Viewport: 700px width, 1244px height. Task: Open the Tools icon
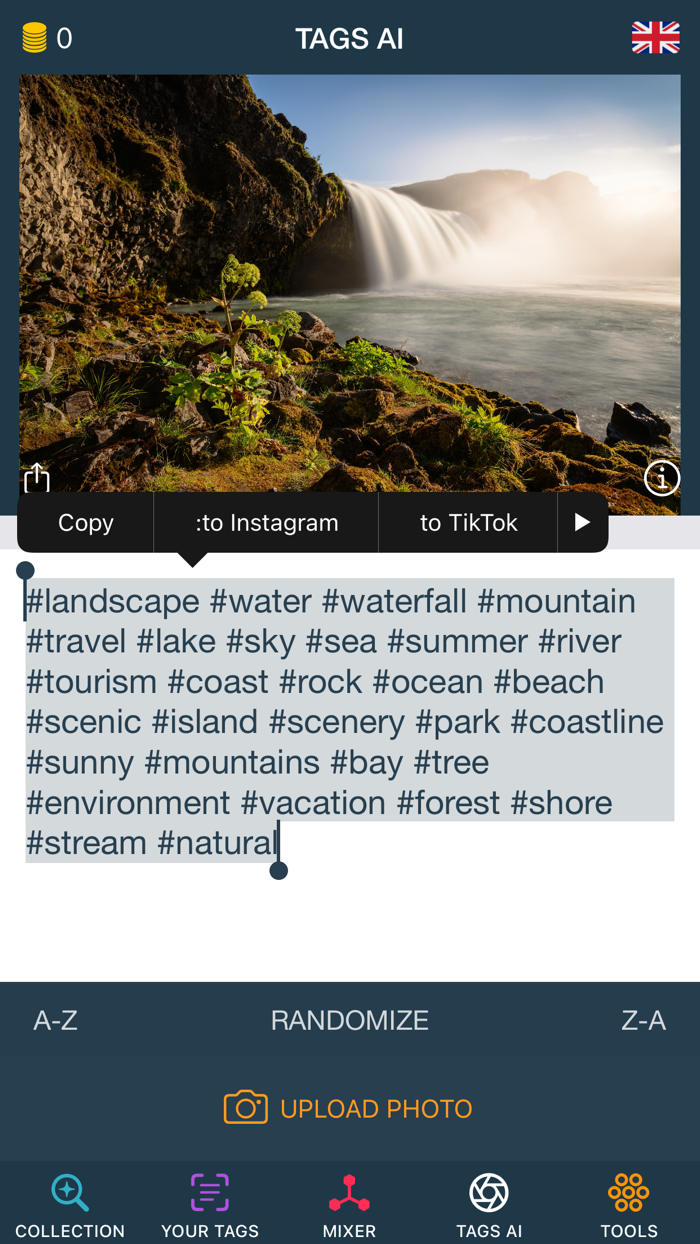[x=628, y=1192]
